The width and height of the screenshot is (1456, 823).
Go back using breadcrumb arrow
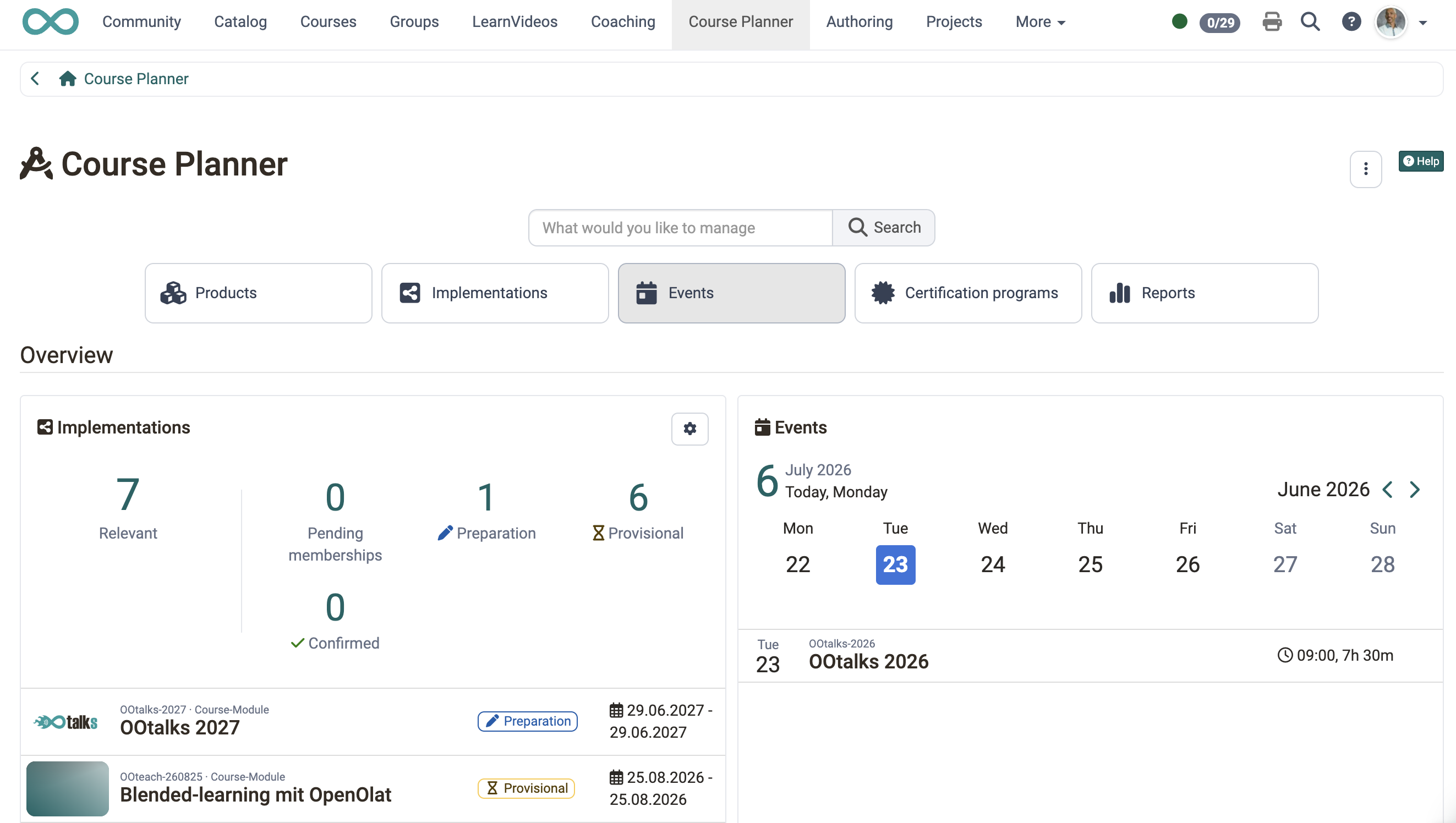pyautogui.click(x=35, y=79)
